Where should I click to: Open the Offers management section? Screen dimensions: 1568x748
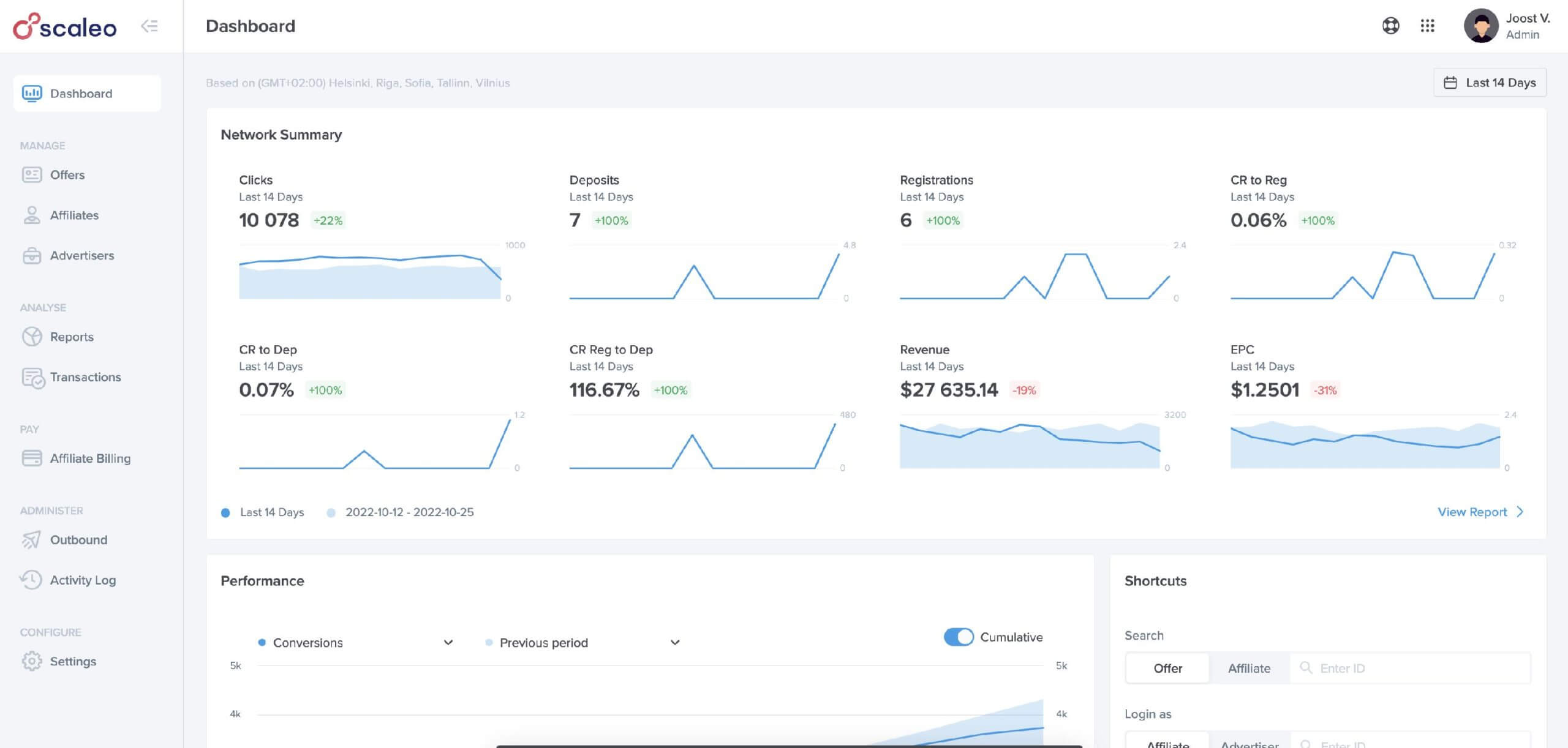coord(67,174)
